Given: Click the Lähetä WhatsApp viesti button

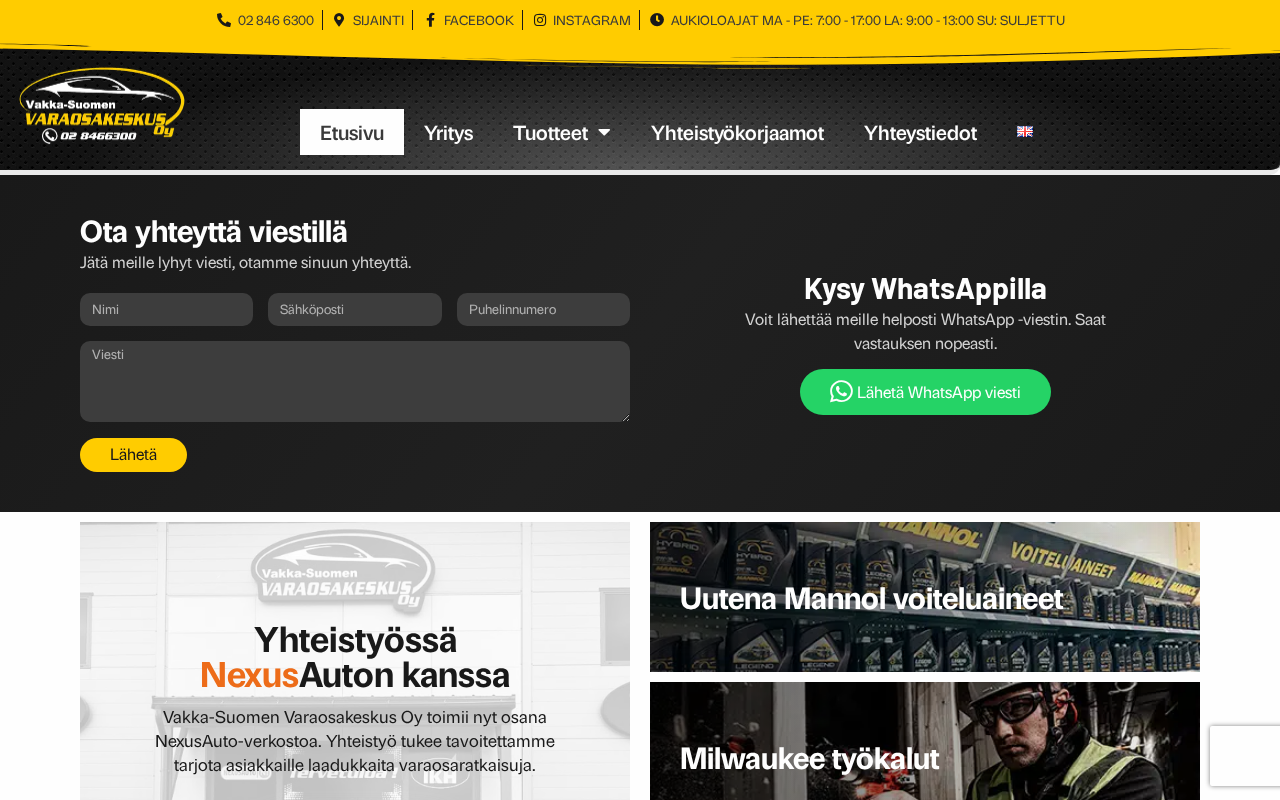Looking at the screenshot, I should pyautogui.click(x=925, y=392).
